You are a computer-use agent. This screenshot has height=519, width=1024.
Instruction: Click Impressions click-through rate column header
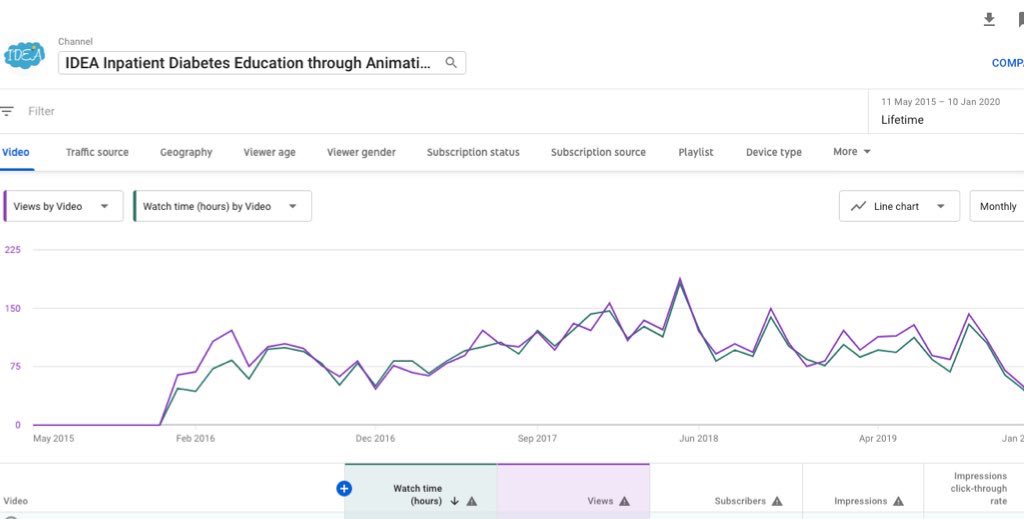980,488
